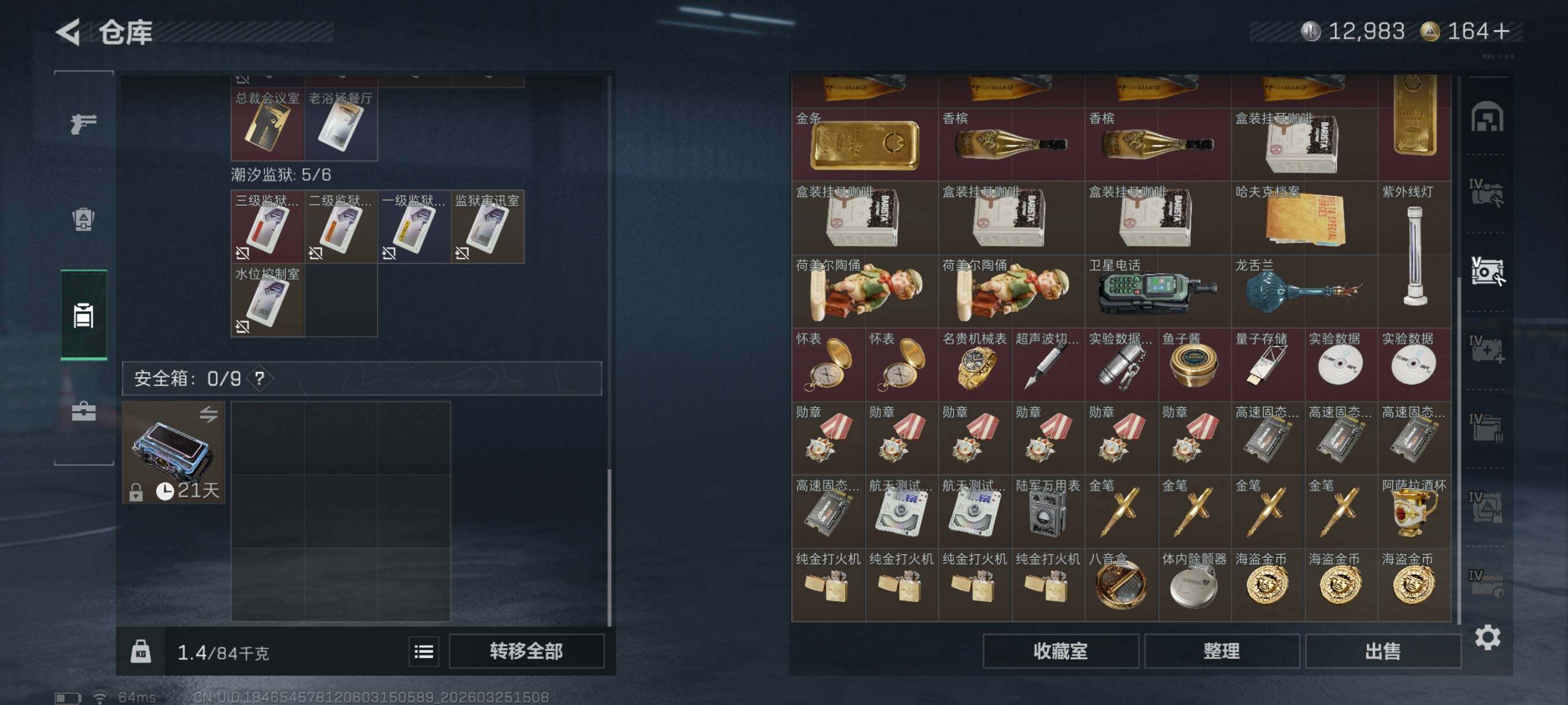The width and height of the screenshot is (1568, 705).
Task: Select the briefcase icon in the left sidebar
Action: click(x=83, y=411)
